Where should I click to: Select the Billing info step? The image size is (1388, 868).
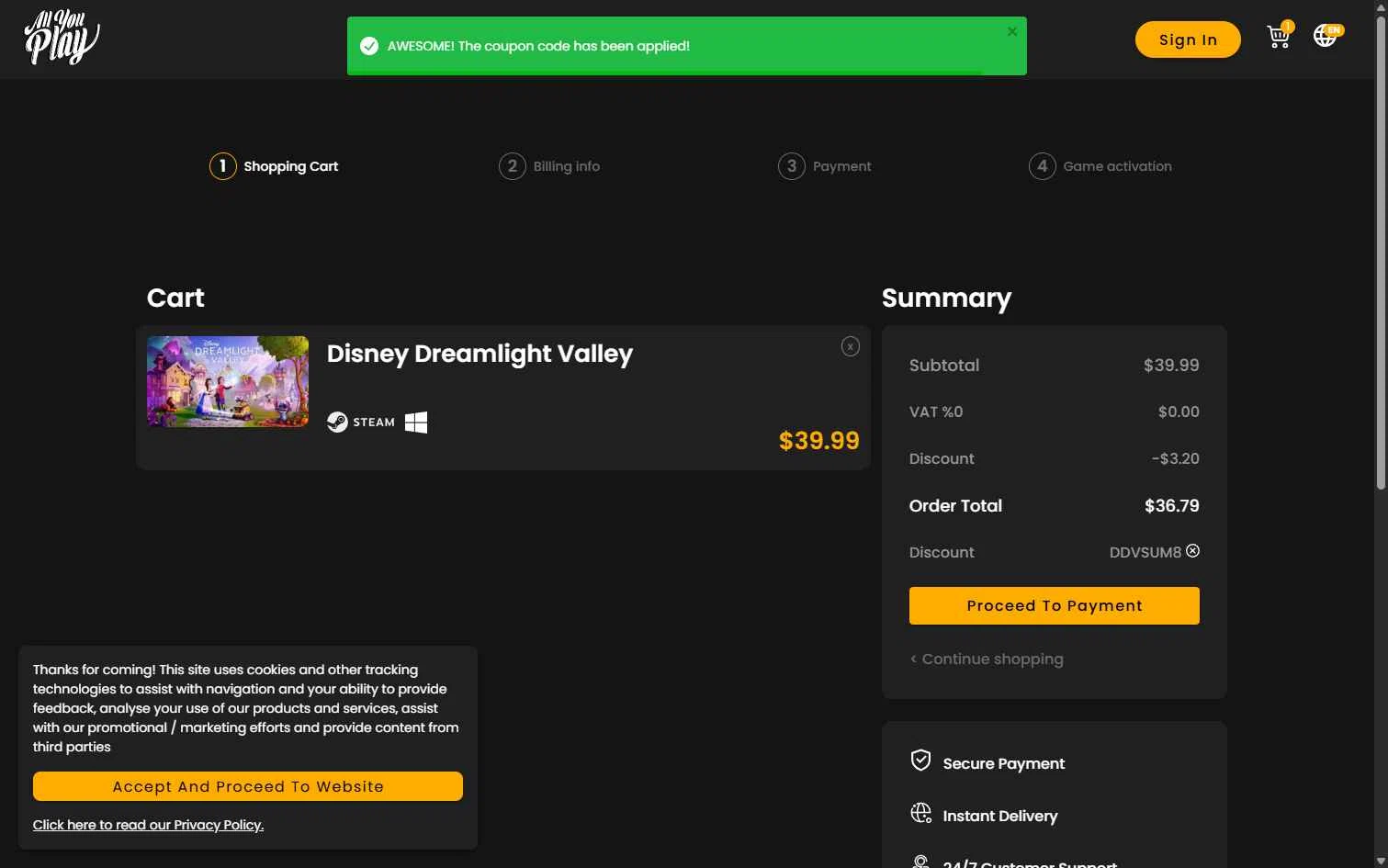tap(549, 166)
